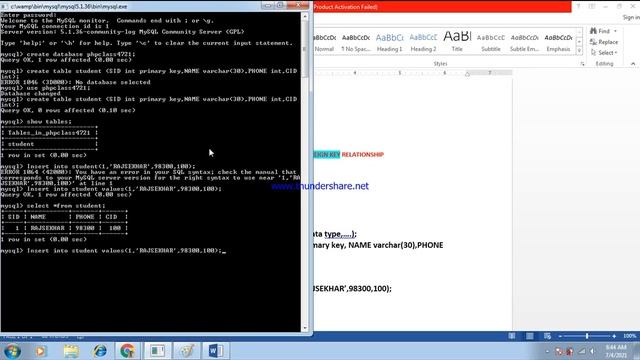
Task: Click the 'ERROR 1046' No database selected line
Action: 76,82
